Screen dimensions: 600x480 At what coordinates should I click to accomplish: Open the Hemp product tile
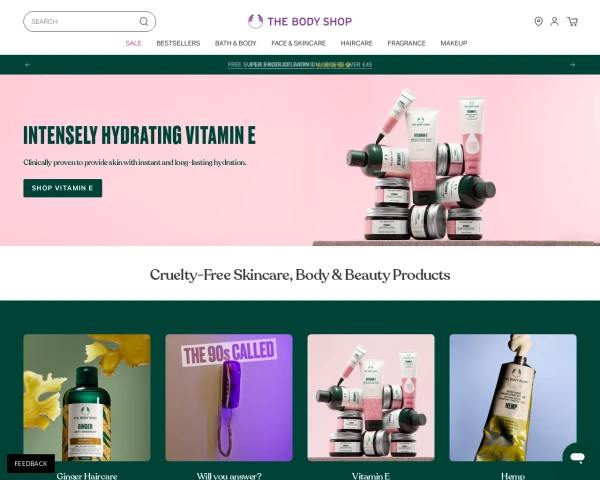(513, 398)
